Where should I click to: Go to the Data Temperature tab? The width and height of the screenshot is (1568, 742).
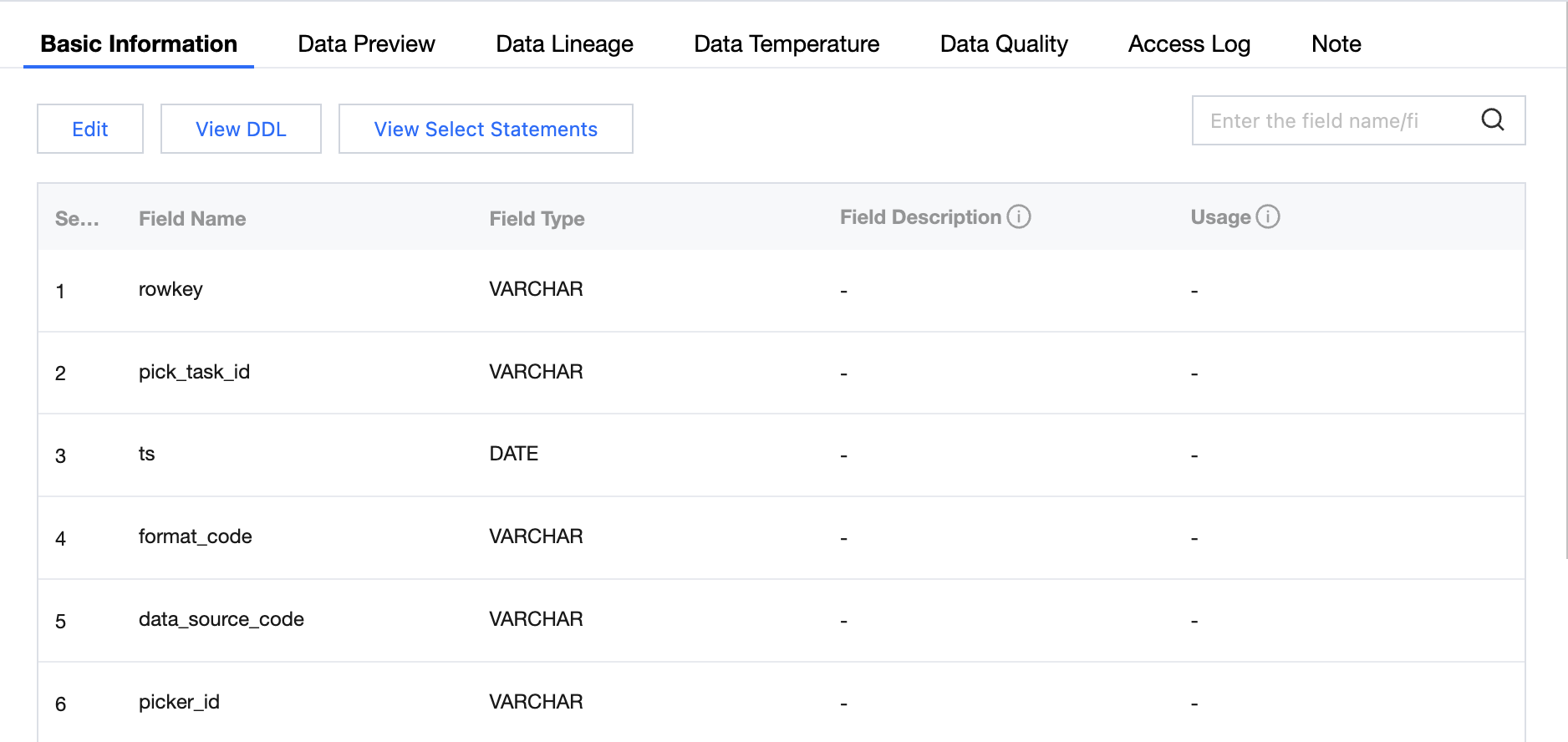tap(786, 44)
